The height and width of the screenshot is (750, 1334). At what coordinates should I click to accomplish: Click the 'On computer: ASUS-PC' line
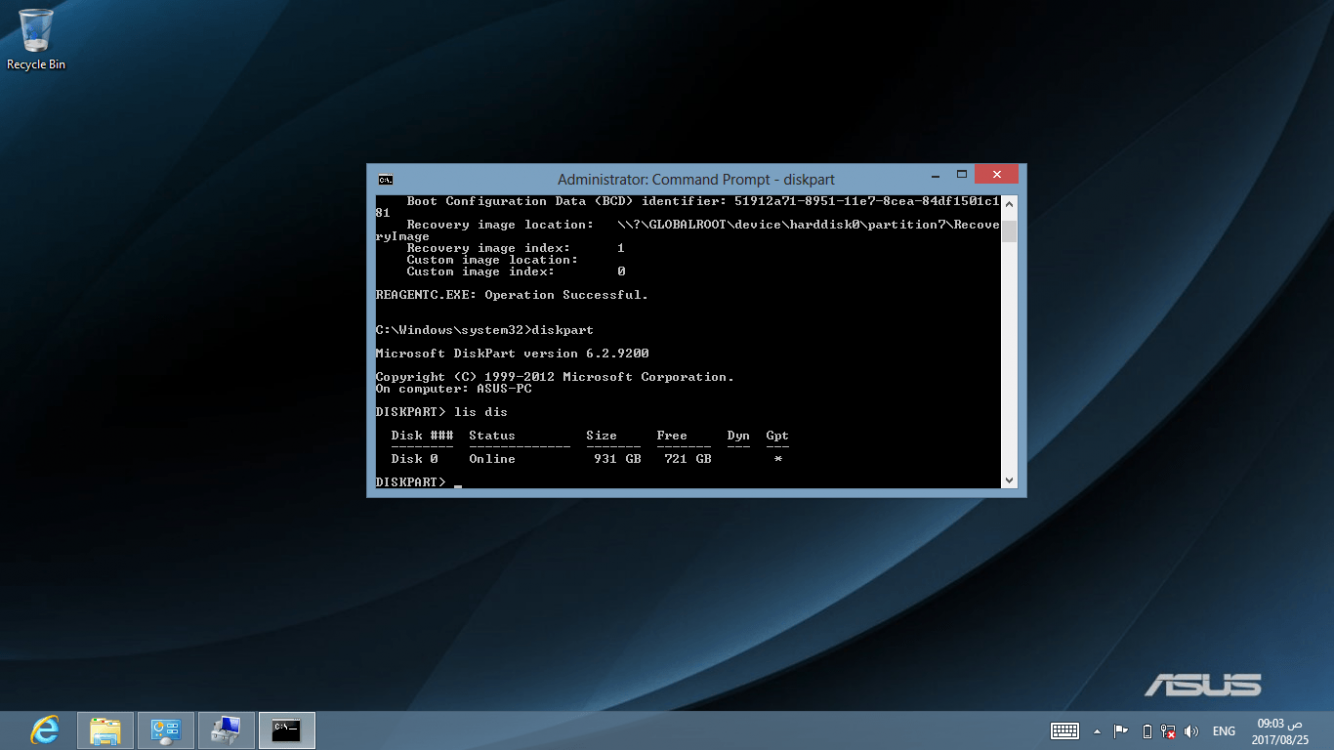(x=454, y=389)
